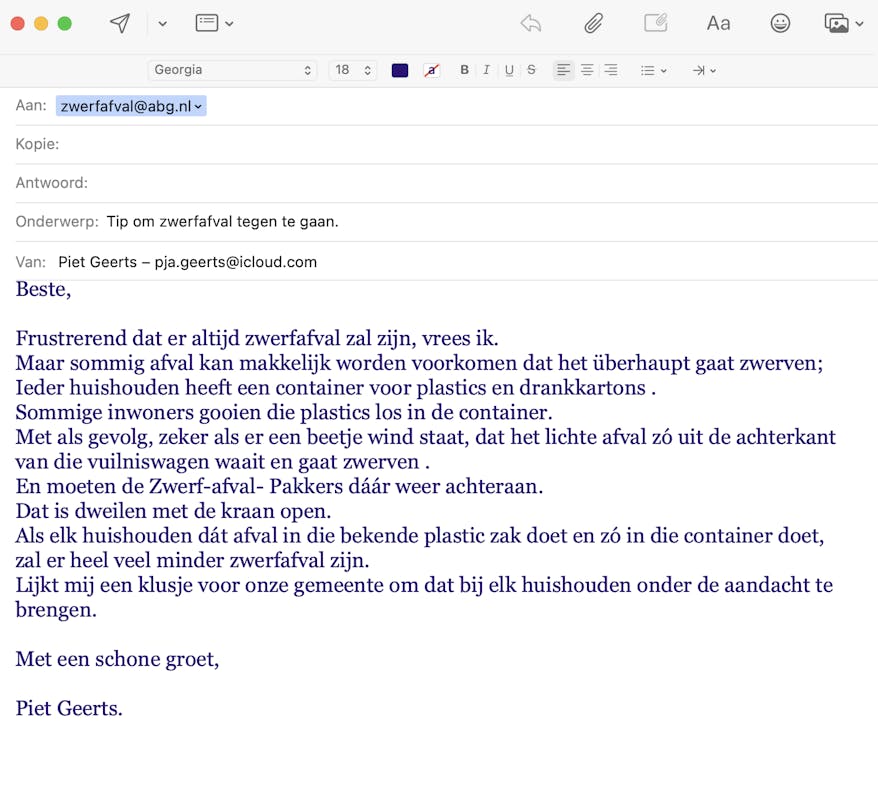Open the list style dropdown
The width and height of the screenshot is (878, 800).
coord(653,70)
